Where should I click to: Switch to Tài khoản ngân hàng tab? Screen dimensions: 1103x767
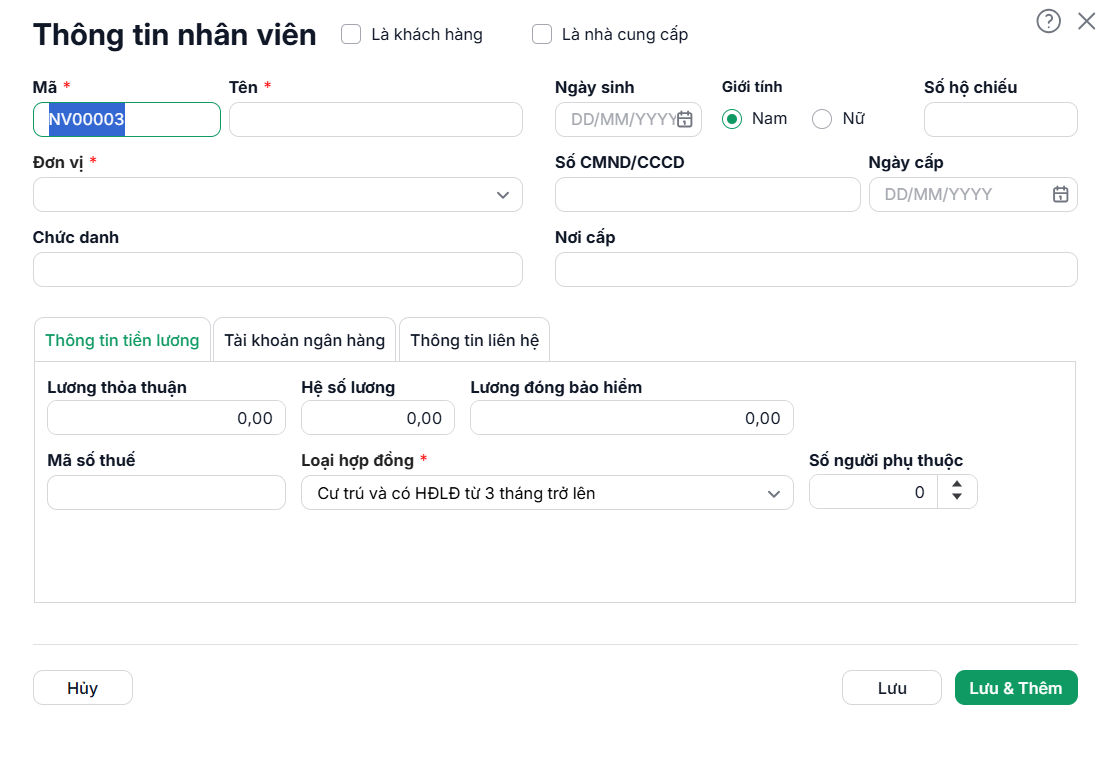(305, 340)
